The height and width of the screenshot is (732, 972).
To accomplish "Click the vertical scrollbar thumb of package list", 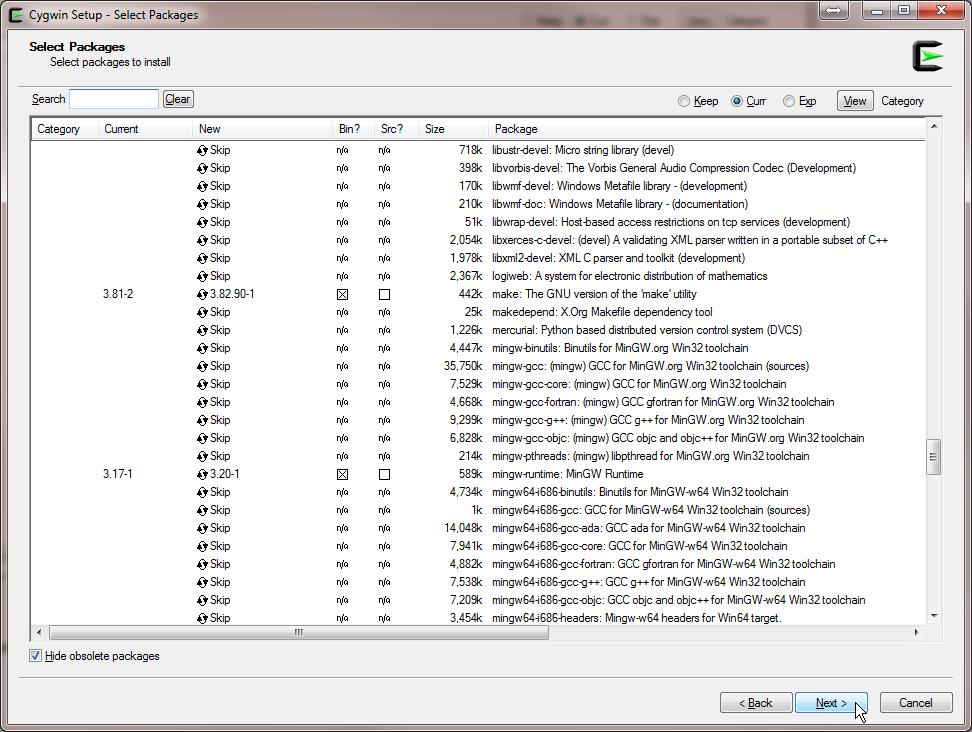I will click(933, 457).
